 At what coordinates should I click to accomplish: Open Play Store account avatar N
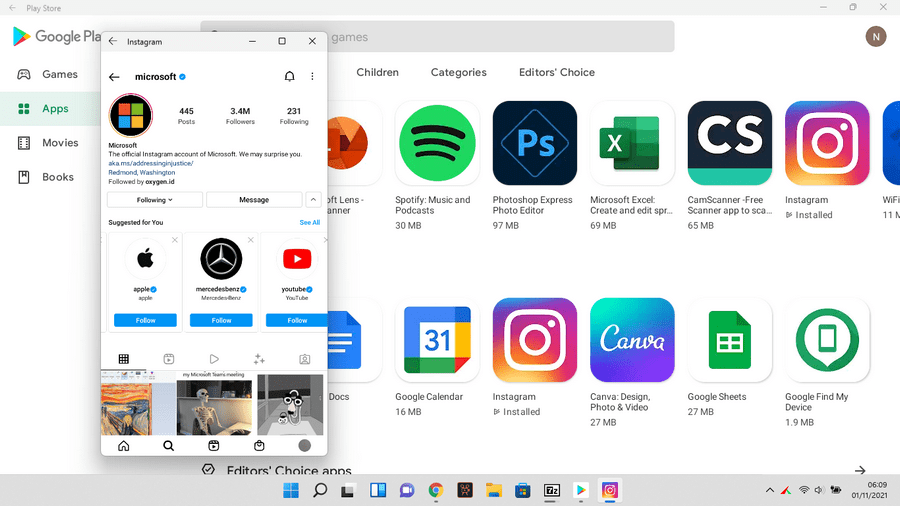click(876, 37)
